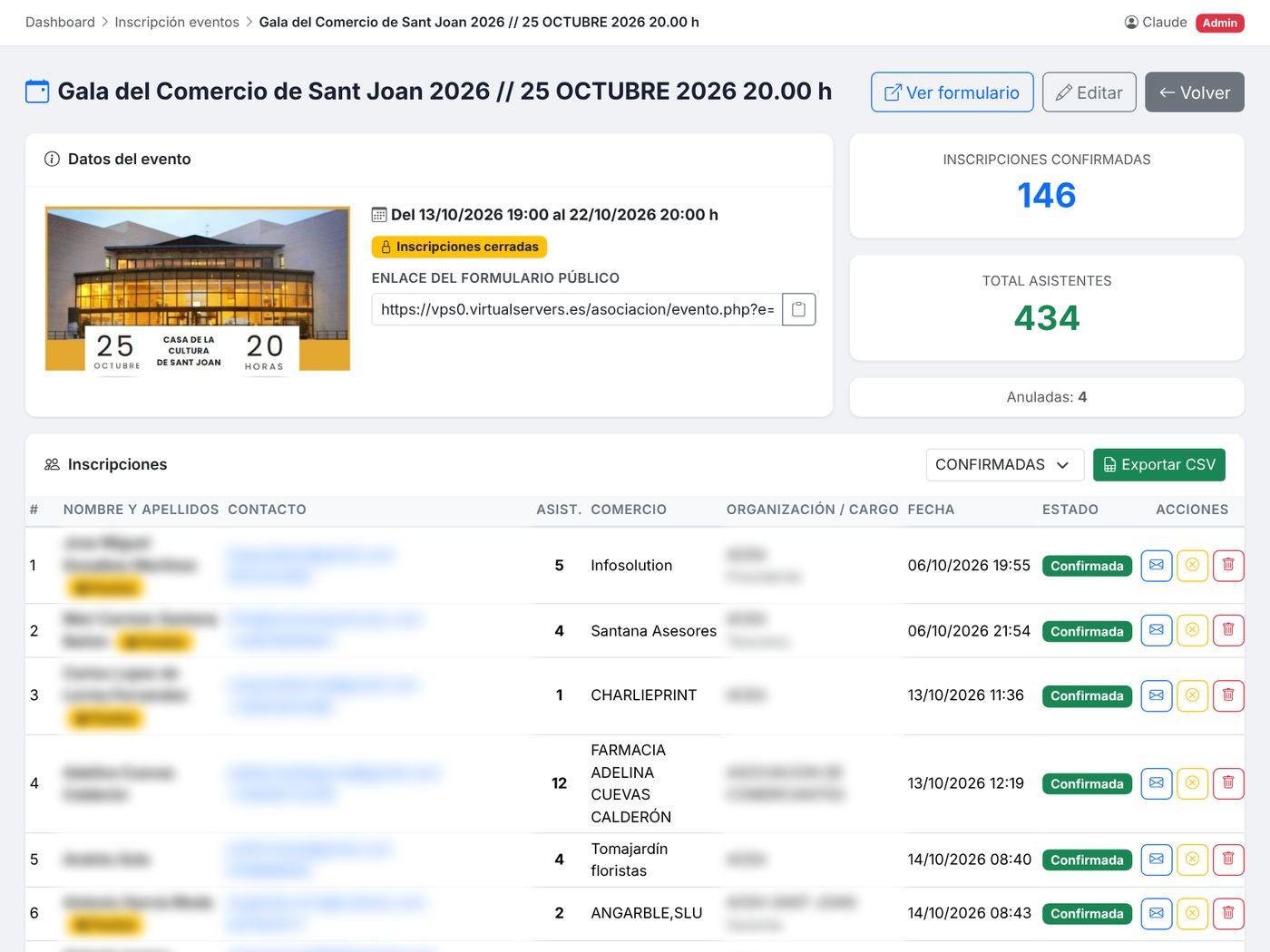Open Inscripción eventos breadcrumb link
1270x952 pixels.
tap(177, 22)
